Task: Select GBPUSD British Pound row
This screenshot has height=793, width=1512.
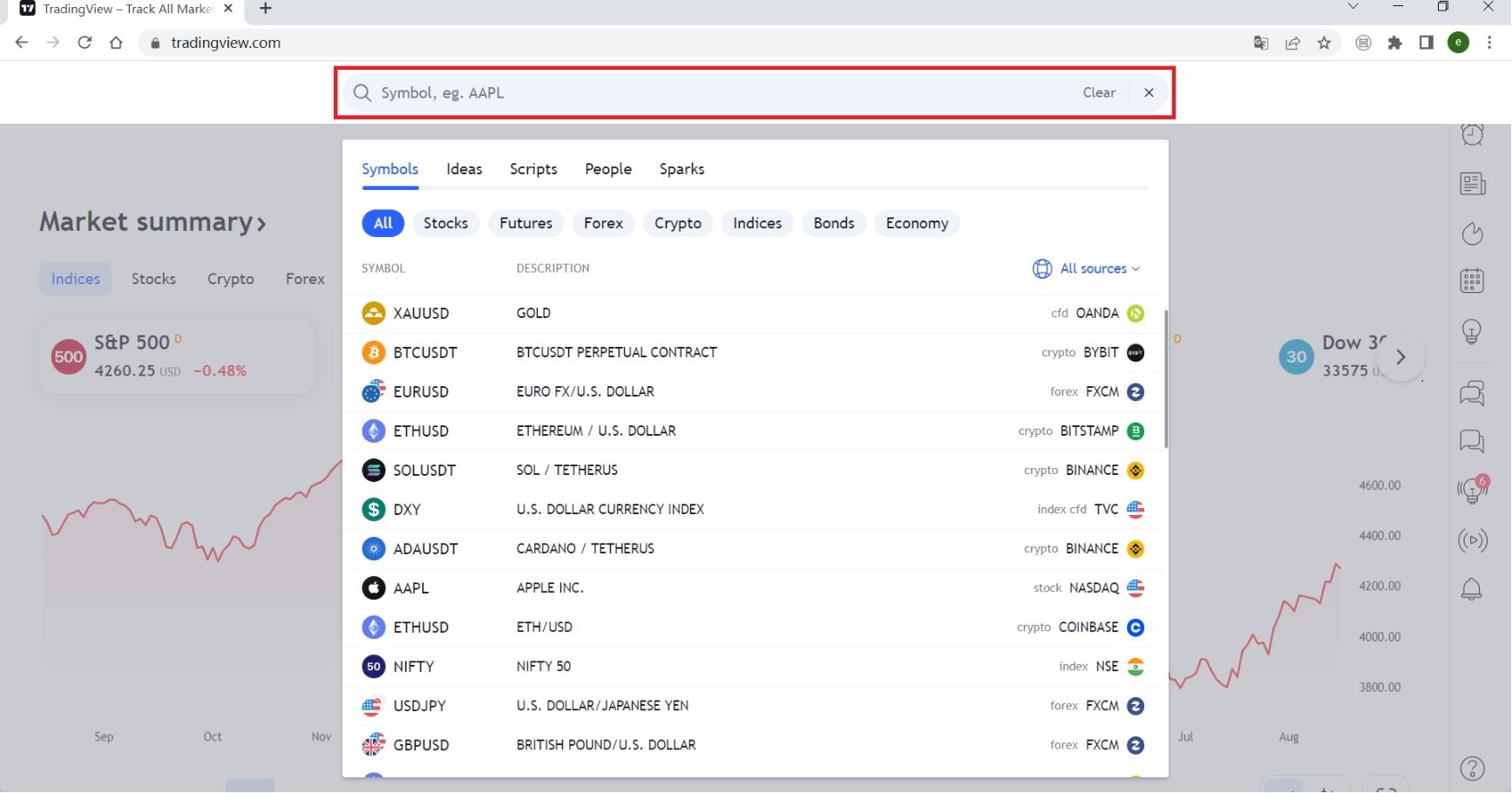Action: pos(753,744)
